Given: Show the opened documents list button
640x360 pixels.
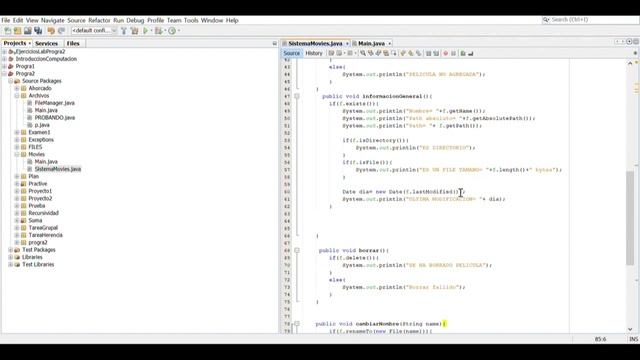Looking at the screenshot, I should point(629,42).
